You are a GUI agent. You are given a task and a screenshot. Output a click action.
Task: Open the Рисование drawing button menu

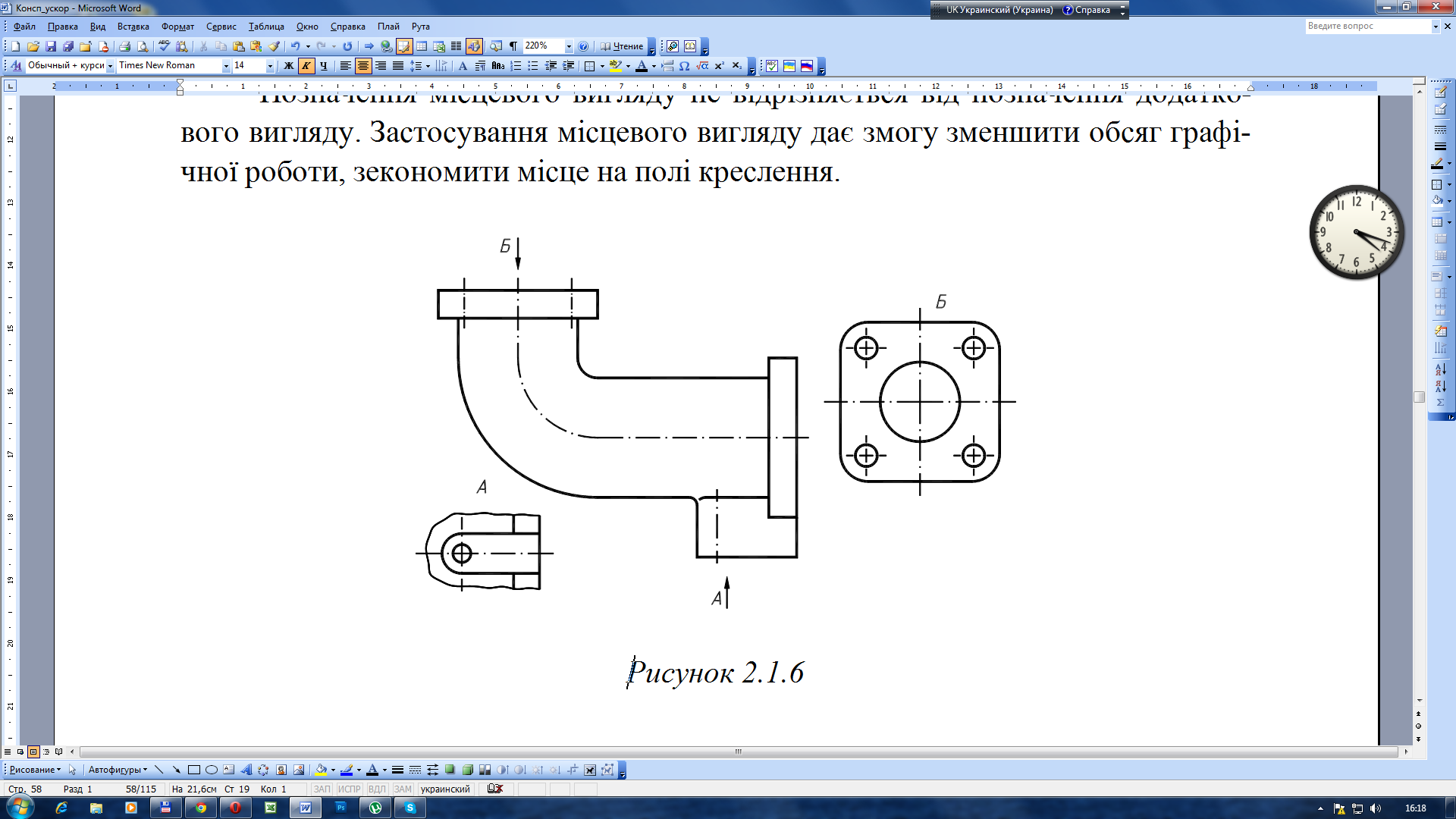(35, 770)
